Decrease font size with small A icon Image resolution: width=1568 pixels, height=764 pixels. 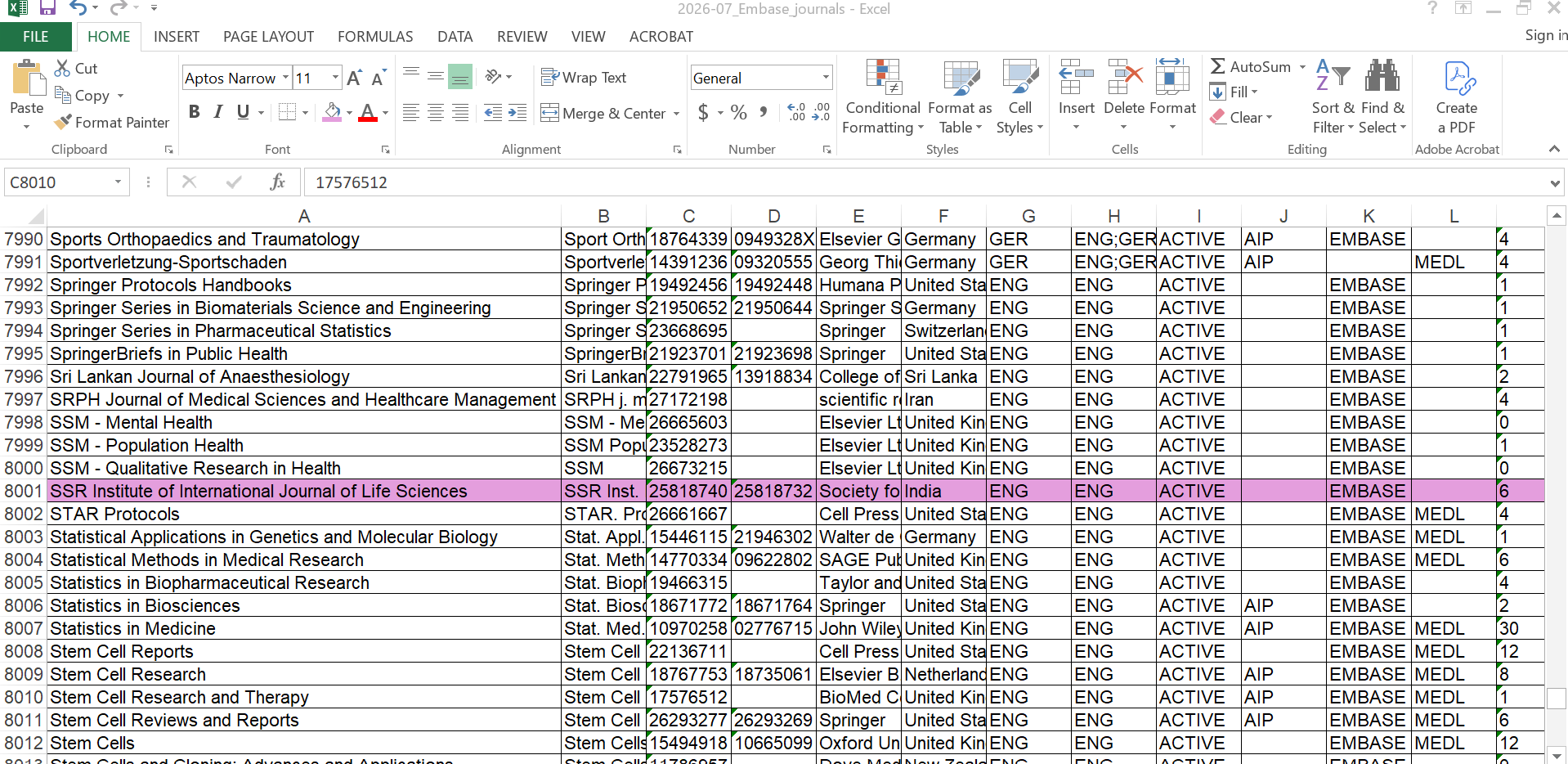[378, 79]
